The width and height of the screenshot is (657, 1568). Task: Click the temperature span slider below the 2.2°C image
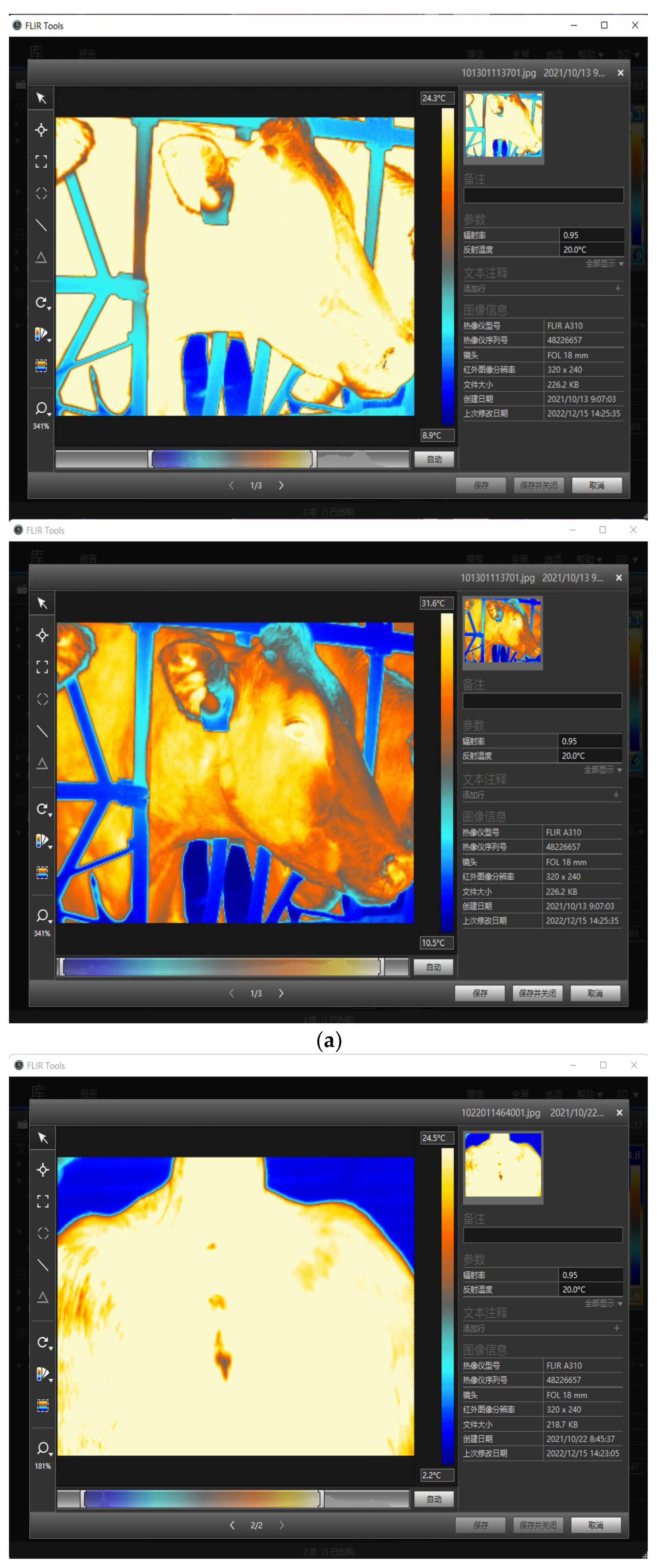point(202,1498)
